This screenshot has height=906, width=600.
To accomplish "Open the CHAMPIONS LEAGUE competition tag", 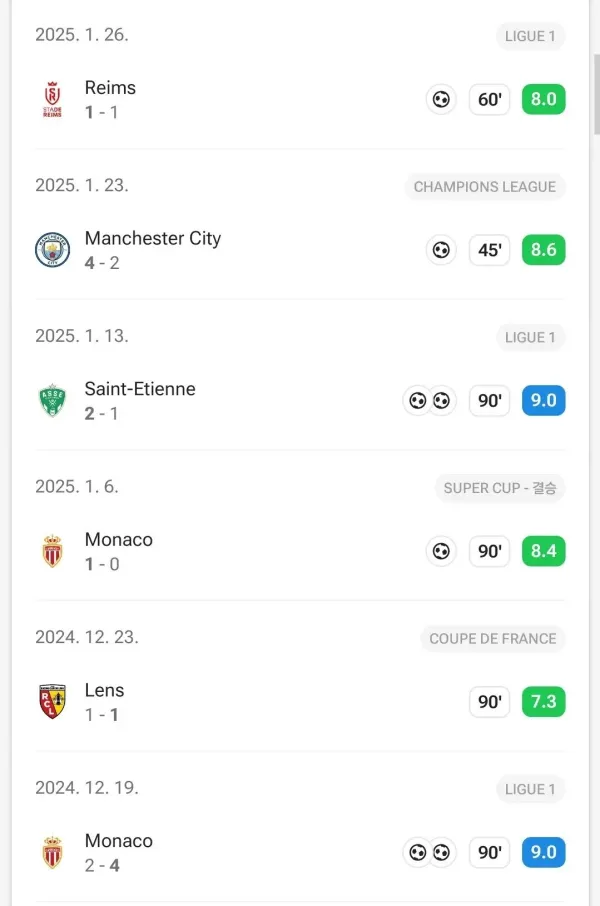I will pos(485,187).
